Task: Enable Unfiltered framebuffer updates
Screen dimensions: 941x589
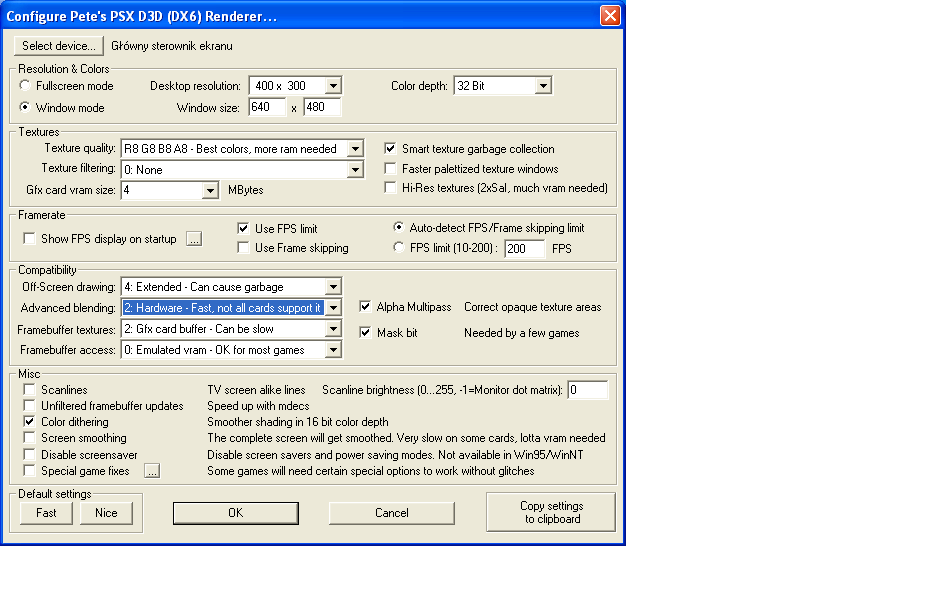Action: [x=29, y=405]
